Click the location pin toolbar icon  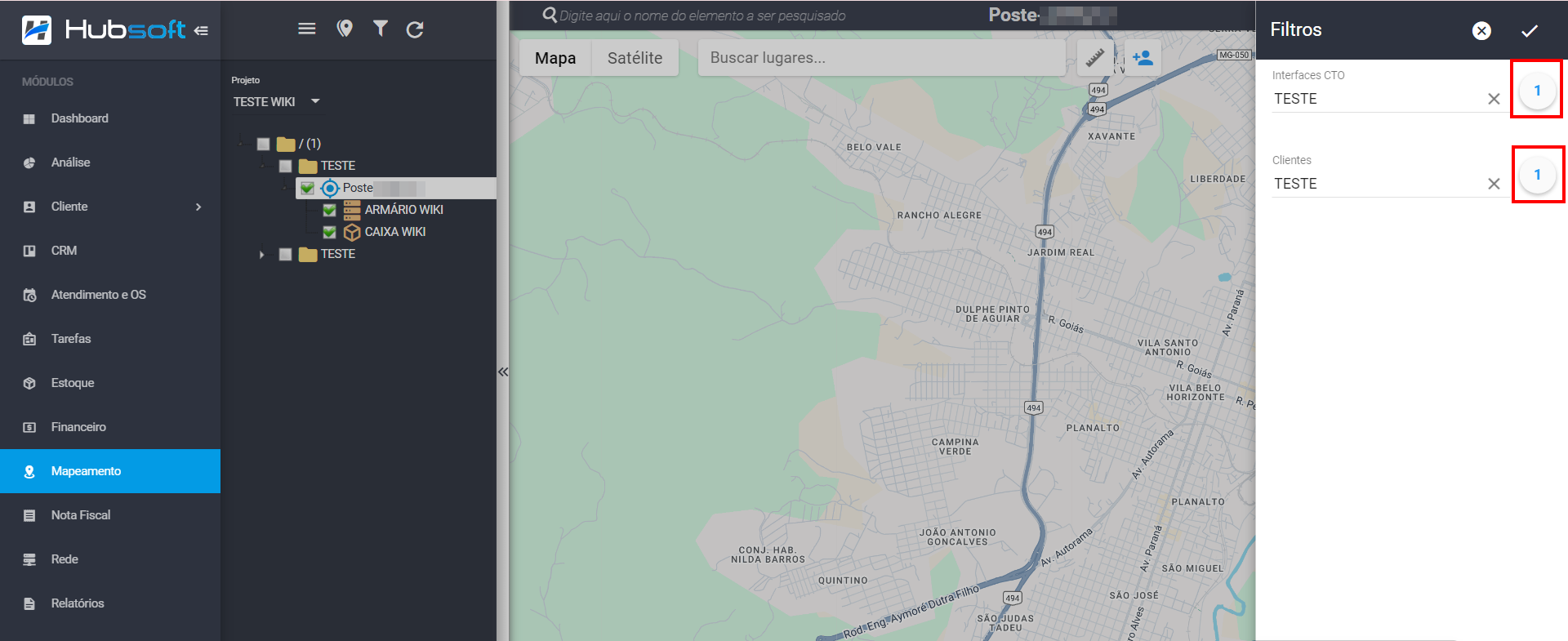[x=345, y=29]
